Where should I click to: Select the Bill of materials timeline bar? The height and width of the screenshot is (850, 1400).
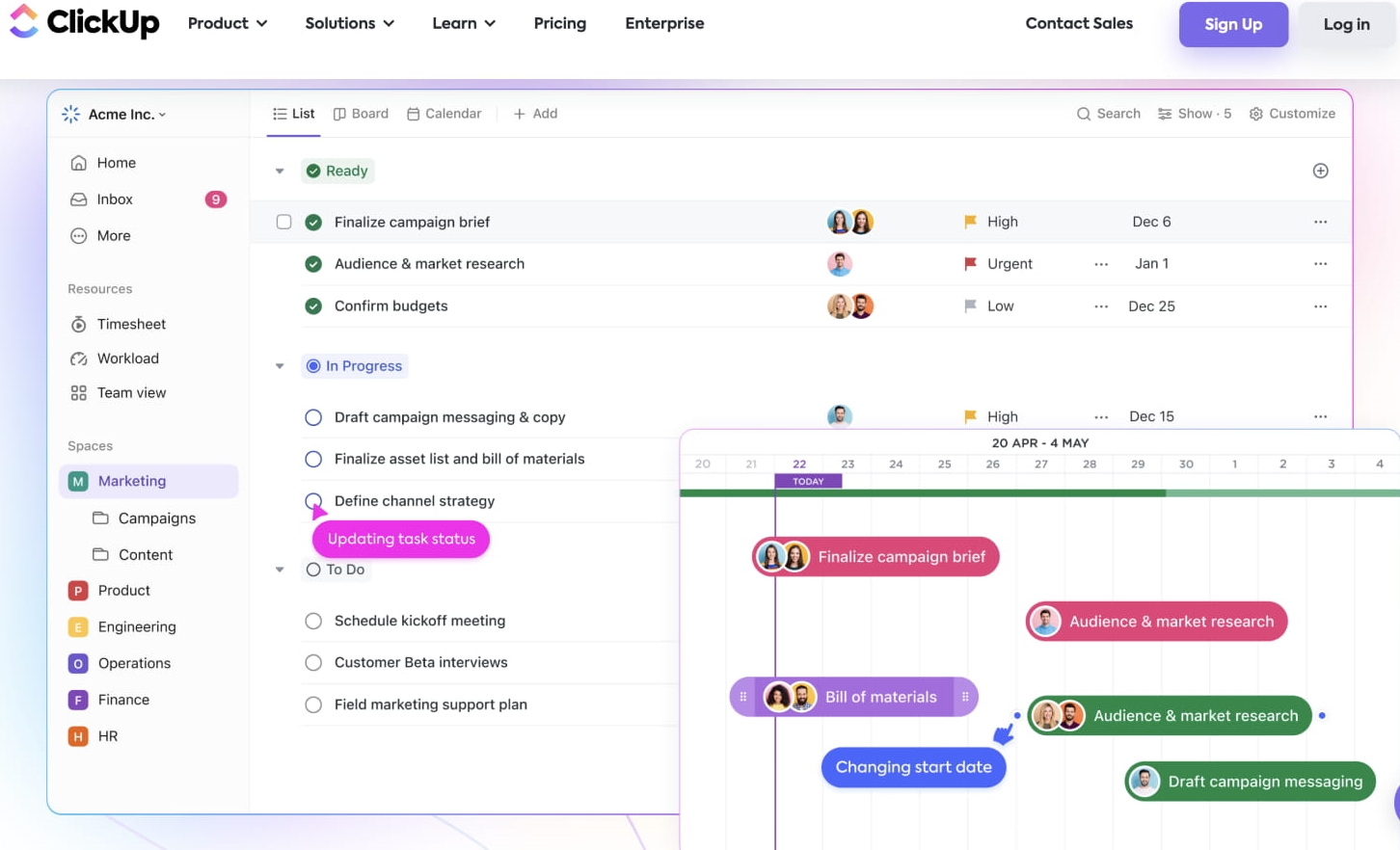(854, 697)
